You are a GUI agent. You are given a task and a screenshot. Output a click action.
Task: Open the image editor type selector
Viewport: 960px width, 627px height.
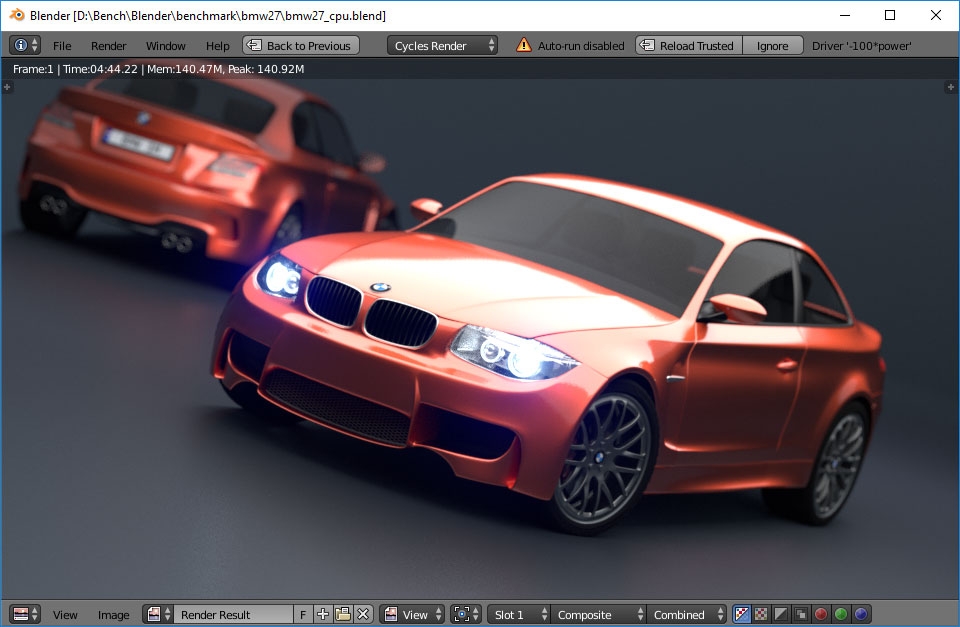click(25, 614)
